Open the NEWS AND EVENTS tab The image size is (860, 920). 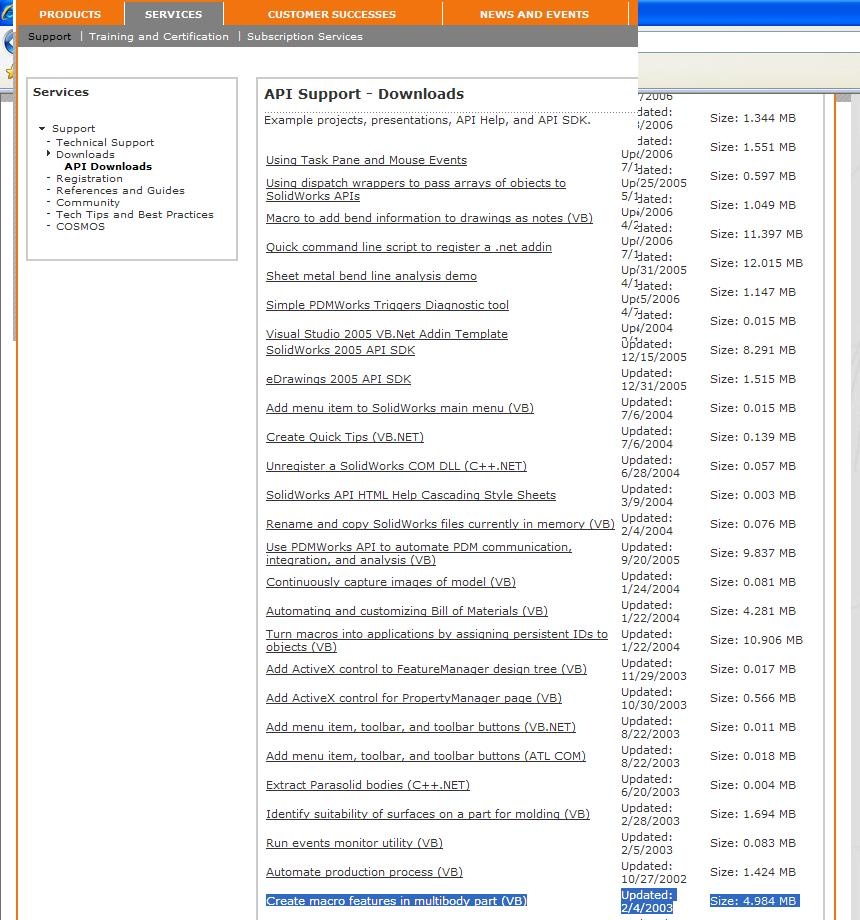click(534, 14)
